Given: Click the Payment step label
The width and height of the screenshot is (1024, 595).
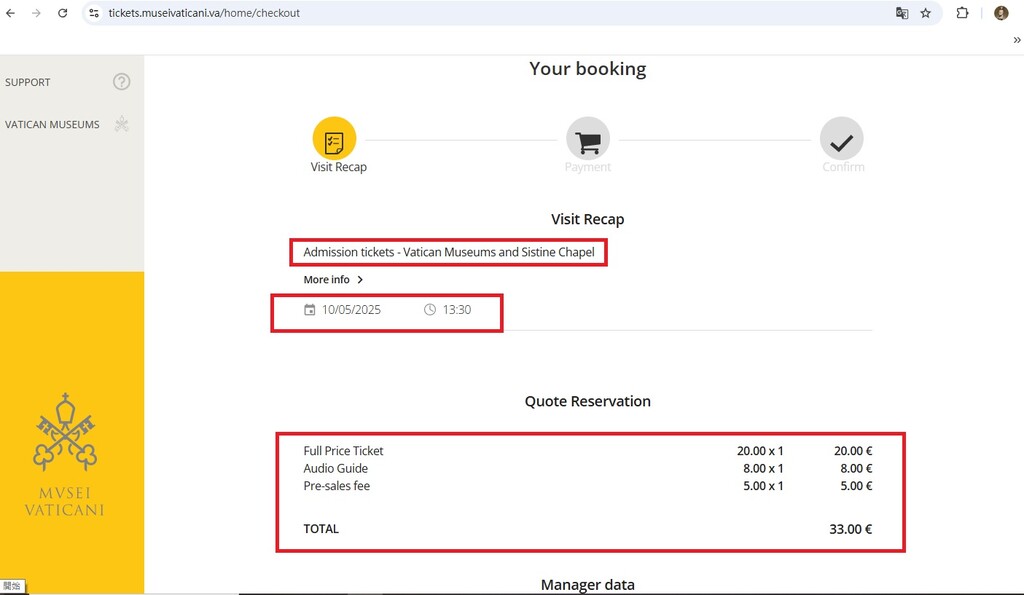Looking at the screenshot, I should (588, 167).
